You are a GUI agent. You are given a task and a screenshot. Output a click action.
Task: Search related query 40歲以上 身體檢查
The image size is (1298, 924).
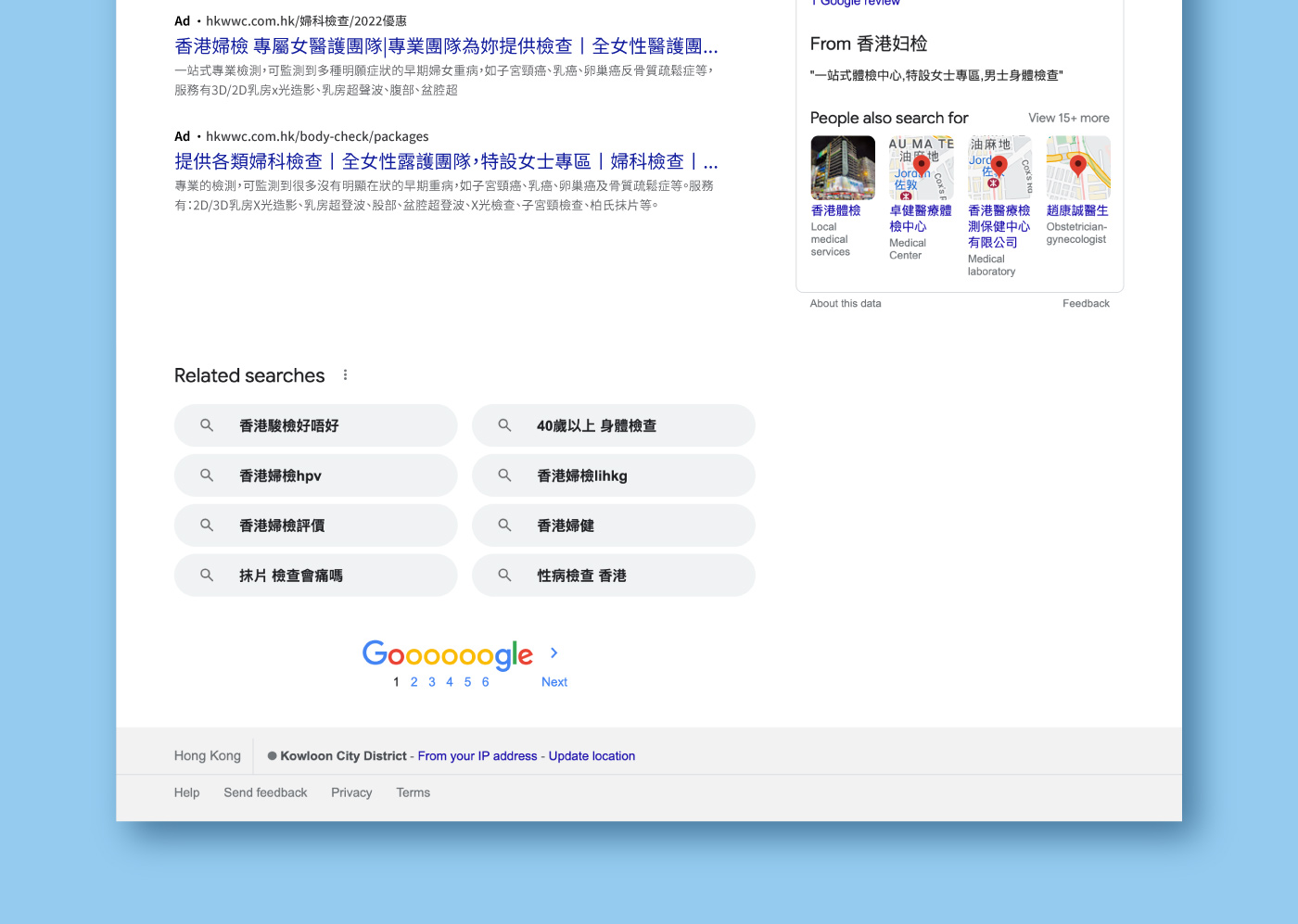614,425
